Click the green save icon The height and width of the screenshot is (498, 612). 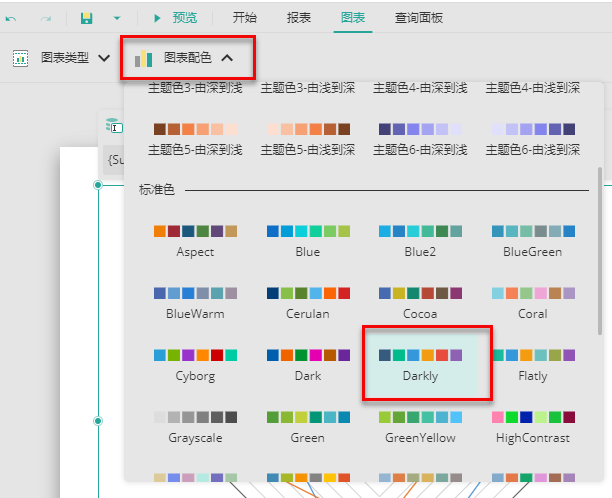(86, 18)
